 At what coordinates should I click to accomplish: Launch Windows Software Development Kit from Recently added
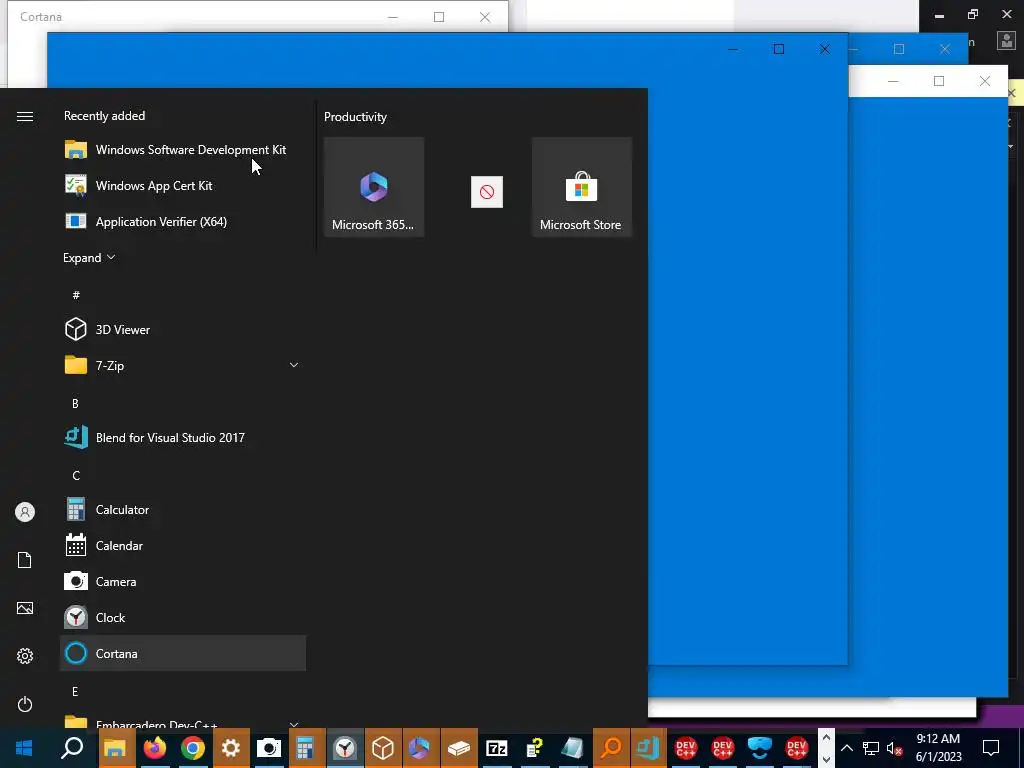pyautogui.click(x=183, y=150)
